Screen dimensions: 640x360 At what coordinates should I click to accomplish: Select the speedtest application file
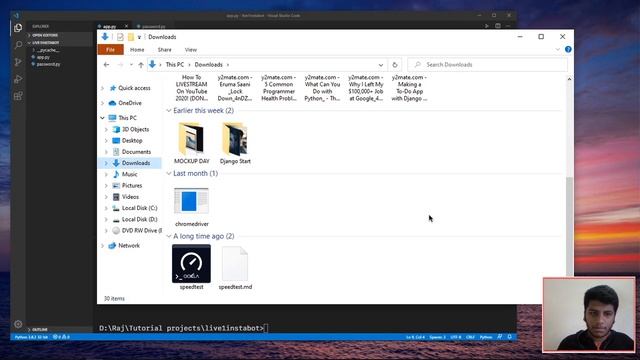tap(191, 267)
